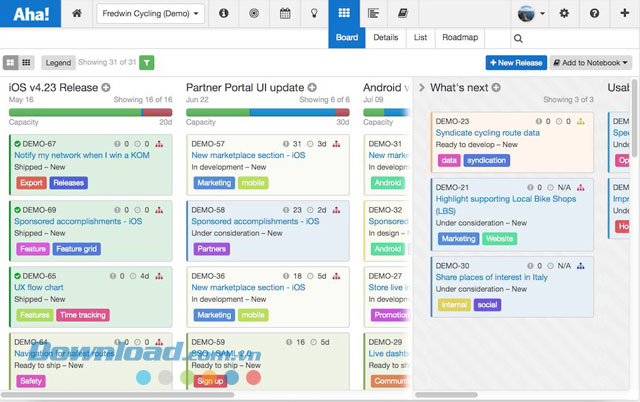Click the social tag on DEMO-30

[487, 305]
